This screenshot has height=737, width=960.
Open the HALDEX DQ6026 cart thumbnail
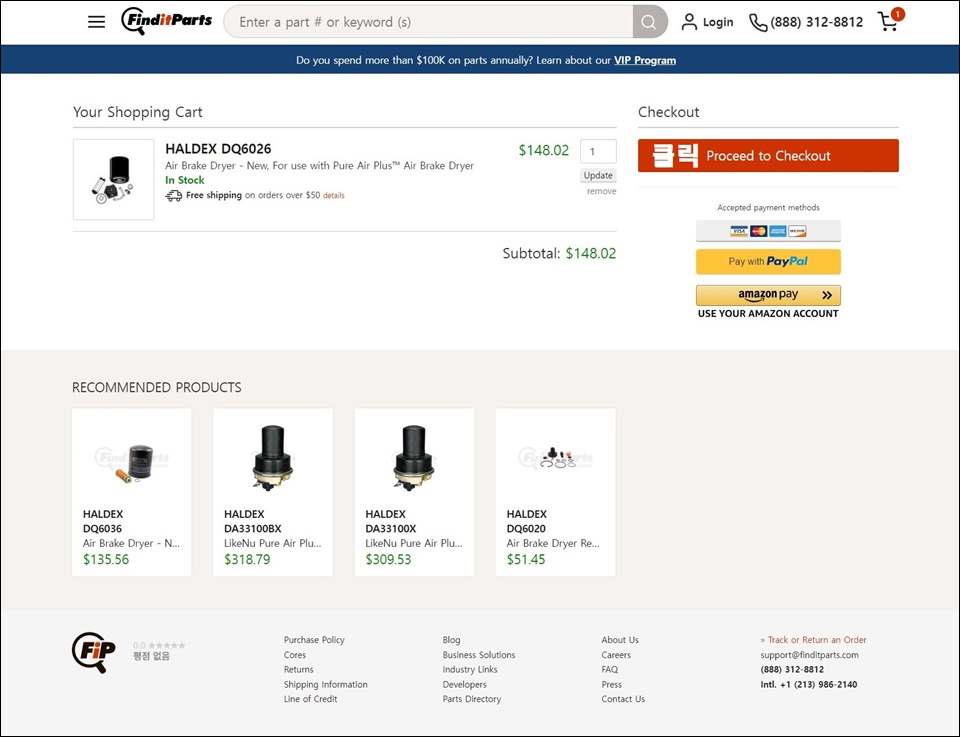113,179
